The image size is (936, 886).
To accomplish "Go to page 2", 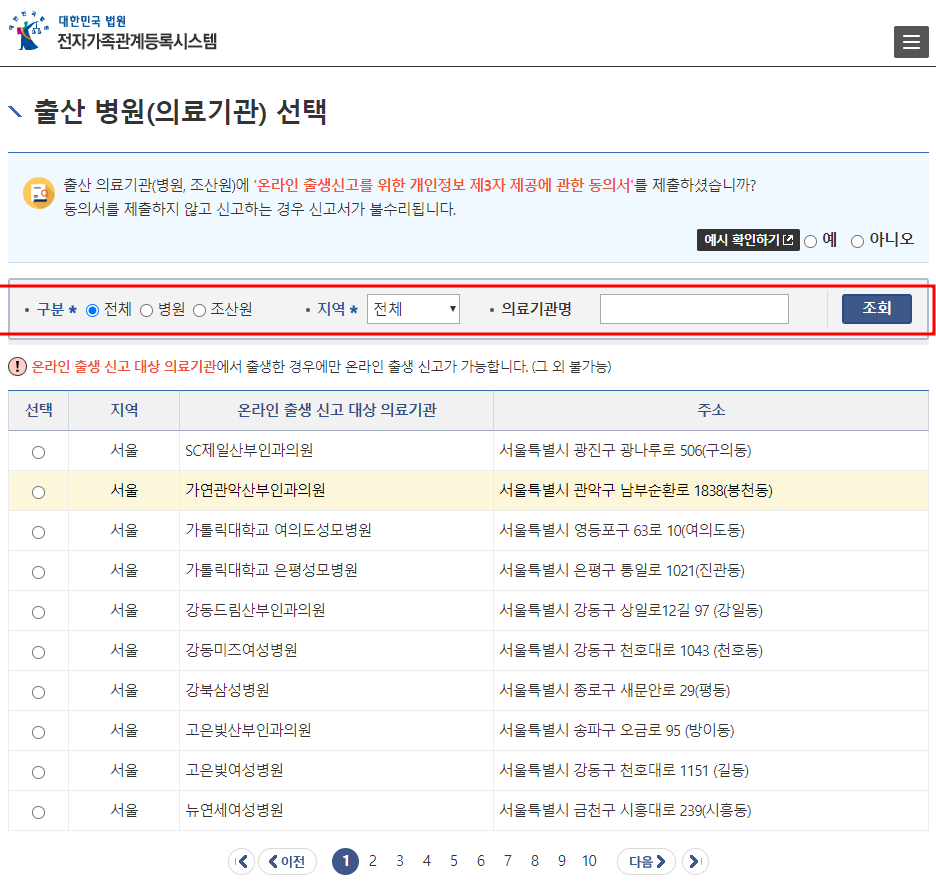I will pyautogui.click(x=372, y=861).
